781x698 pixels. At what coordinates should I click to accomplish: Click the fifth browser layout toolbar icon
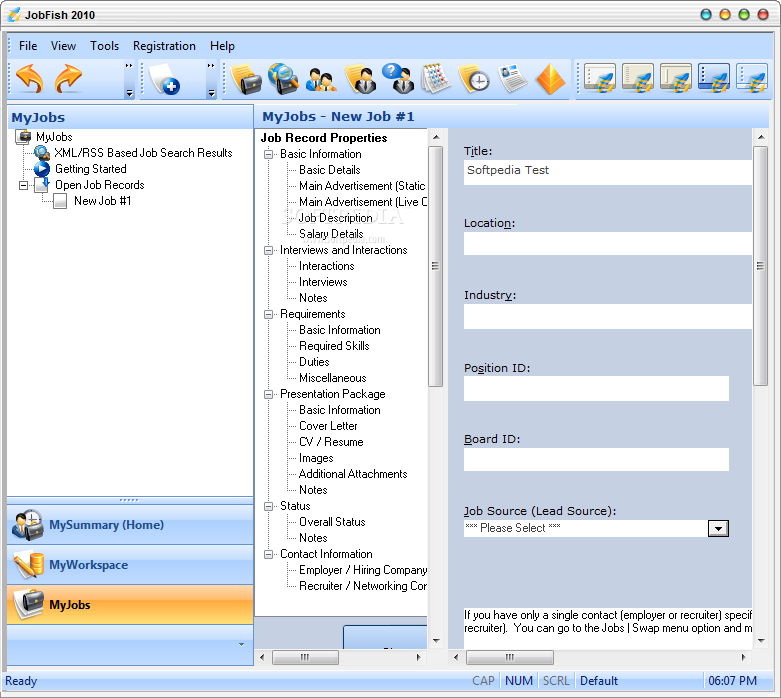coord(752,79)
